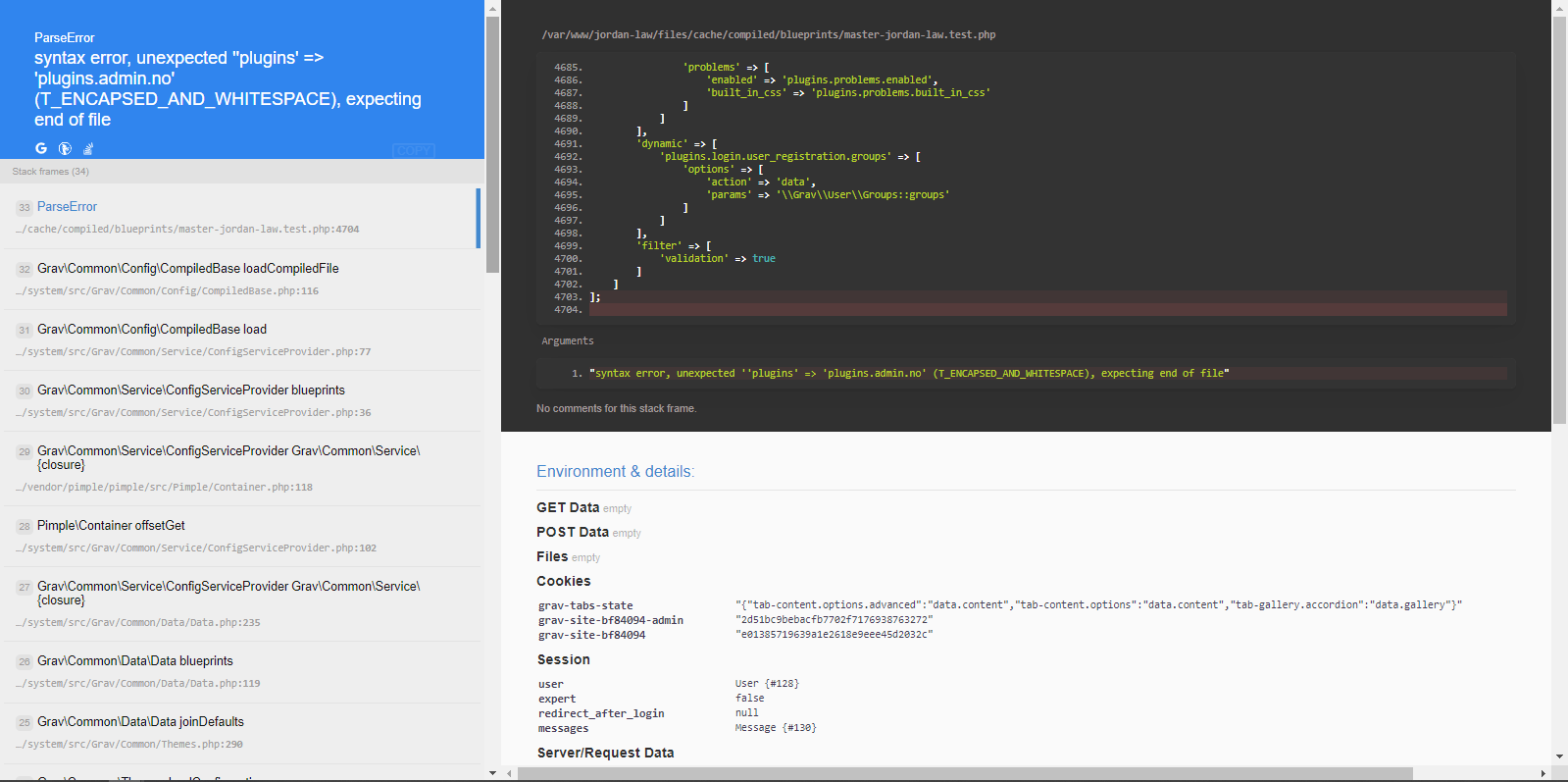Select frame 29 ConfigServiceProvider closure
The height and width of the screenshot is (782, 1568).
click(241, 468)
